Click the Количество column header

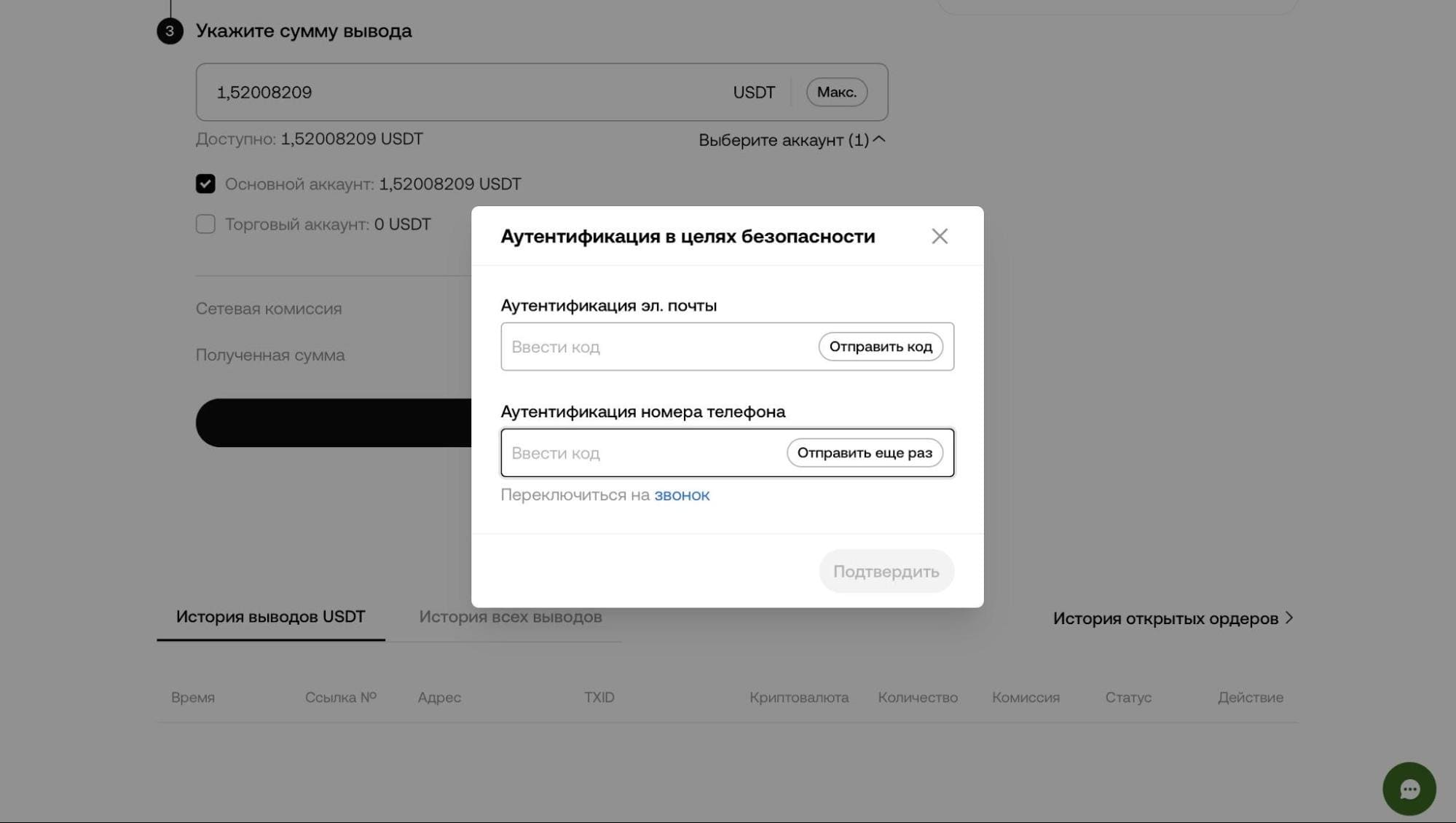point(918,698)
